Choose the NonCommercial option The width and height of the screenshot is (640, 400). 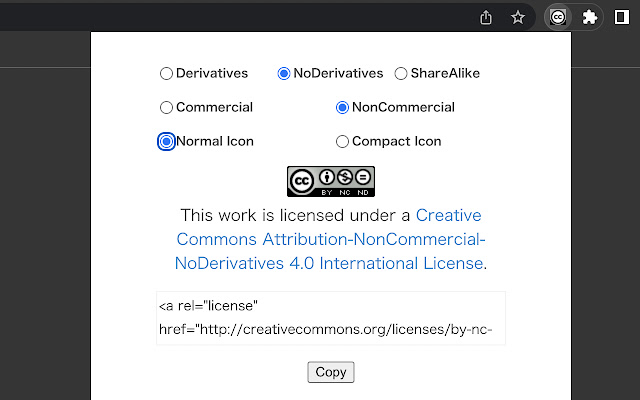click(342, 107)
